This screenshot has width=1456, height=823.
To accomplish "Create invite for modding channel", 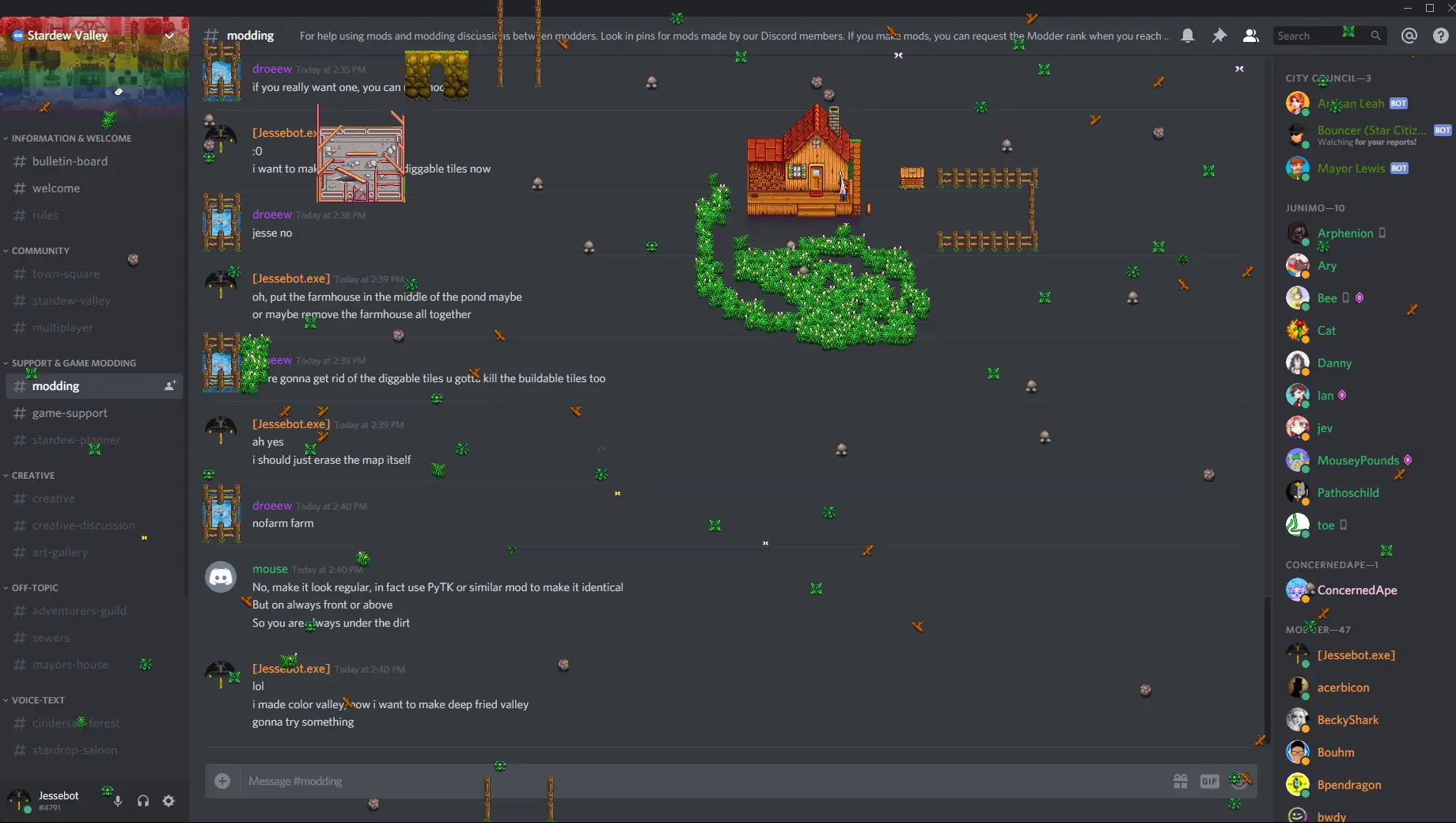I will point(169,386).
